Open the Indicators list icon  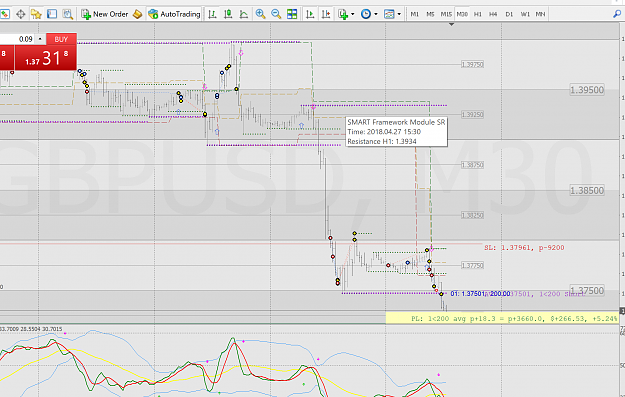pos(343,14)
